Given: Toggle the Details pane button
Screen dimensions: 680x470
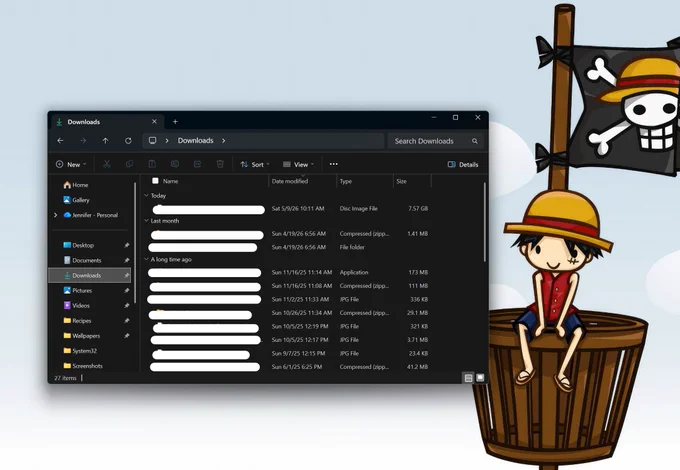Looking at the screenshot, I should [x=463, y=164].
